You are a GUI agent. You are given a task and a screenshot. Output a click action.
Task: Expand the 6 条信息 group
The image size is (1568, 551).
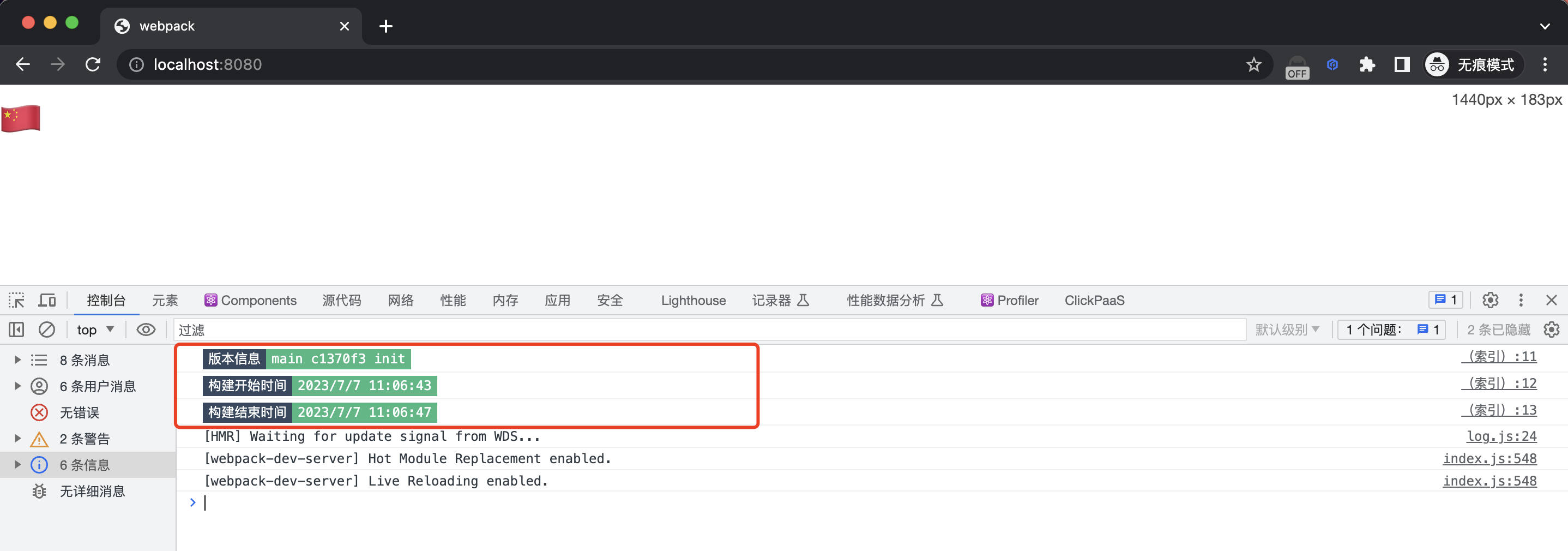point(17,465)
